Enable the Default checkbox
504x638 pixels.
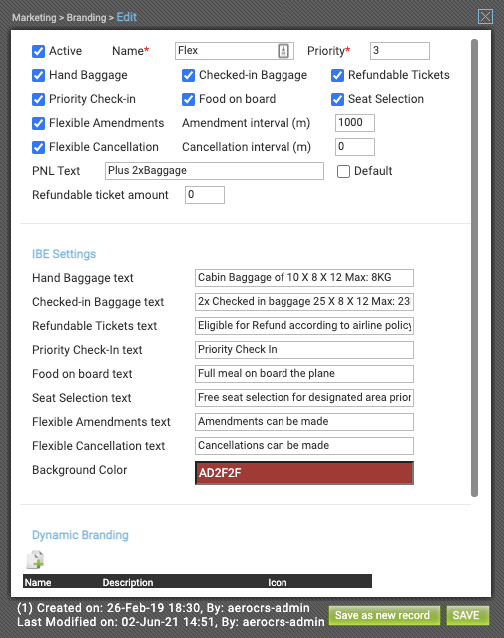[343, 171]
